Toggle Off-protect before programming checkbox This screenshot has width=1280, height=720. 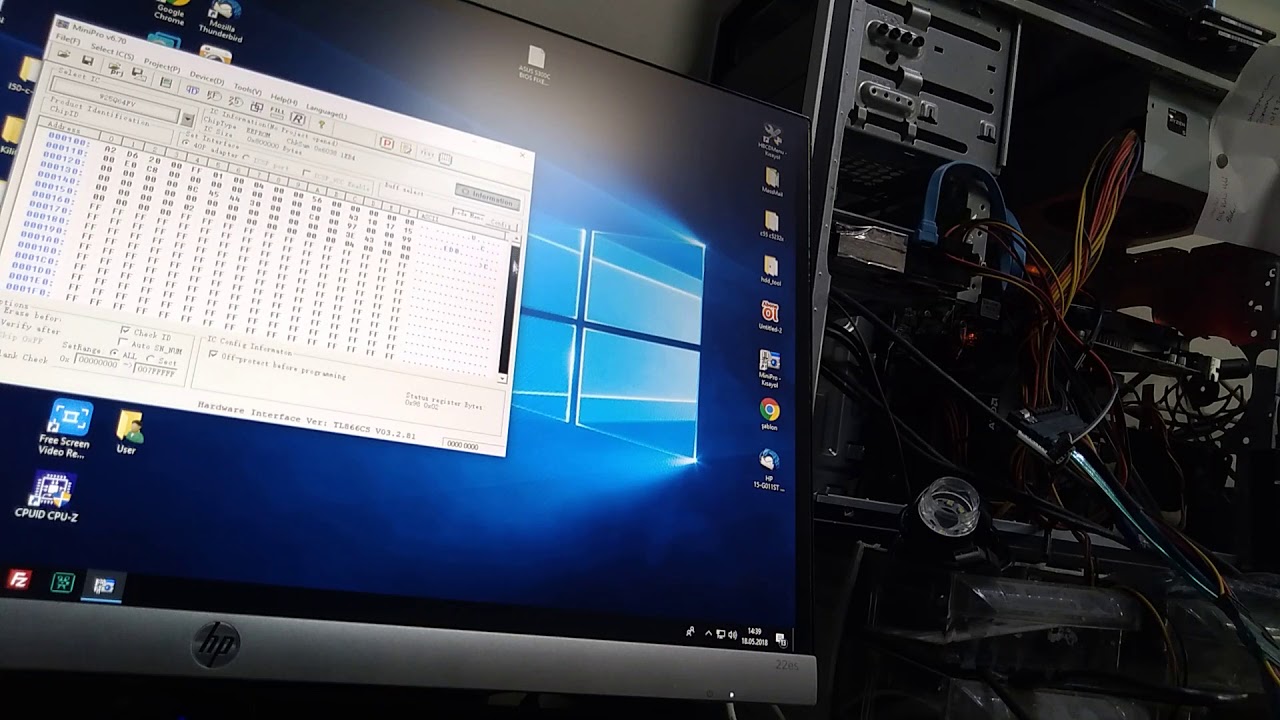(213, 355)
